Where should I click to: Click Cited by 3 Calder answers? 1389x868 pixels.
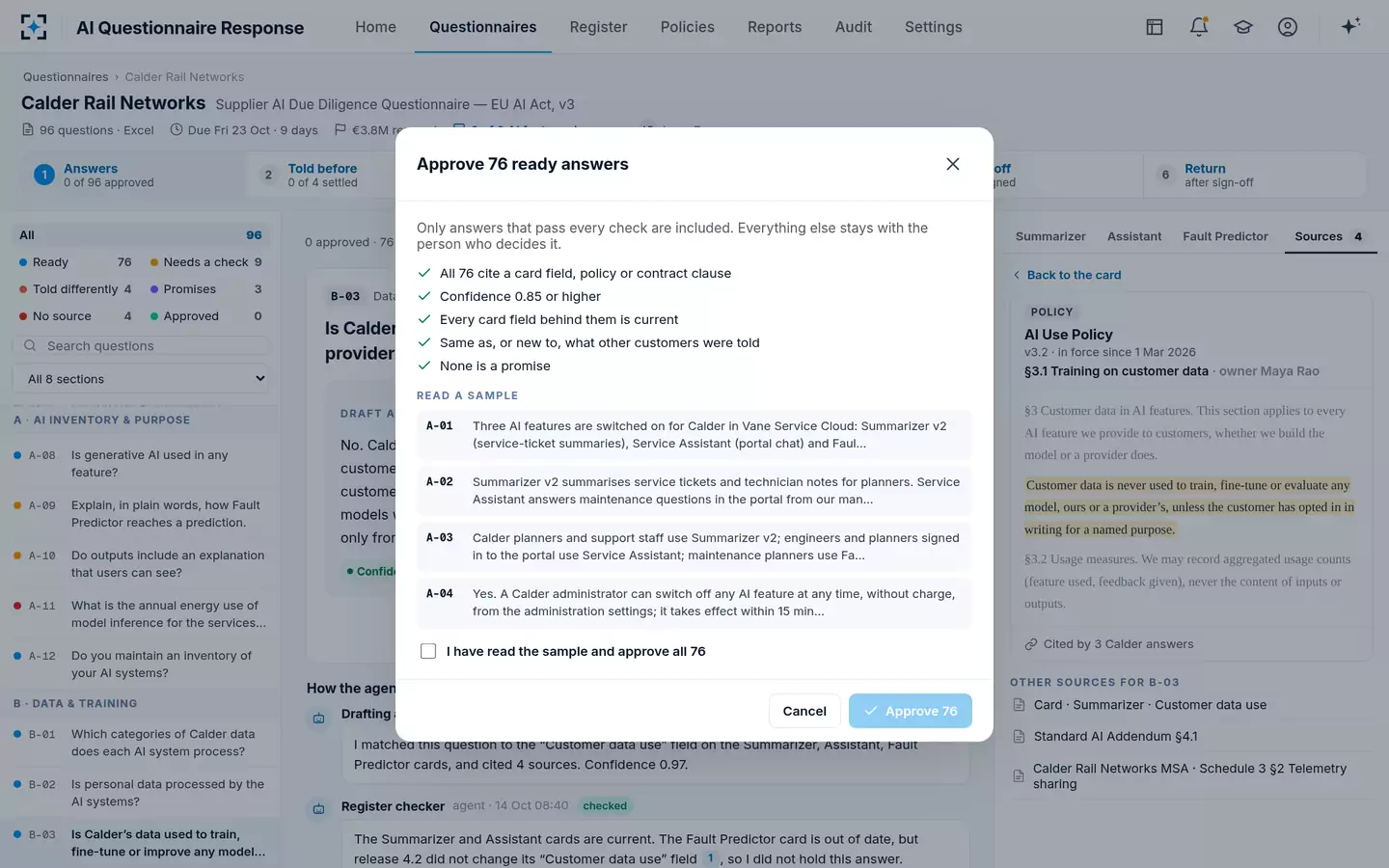click(1118, 644)
